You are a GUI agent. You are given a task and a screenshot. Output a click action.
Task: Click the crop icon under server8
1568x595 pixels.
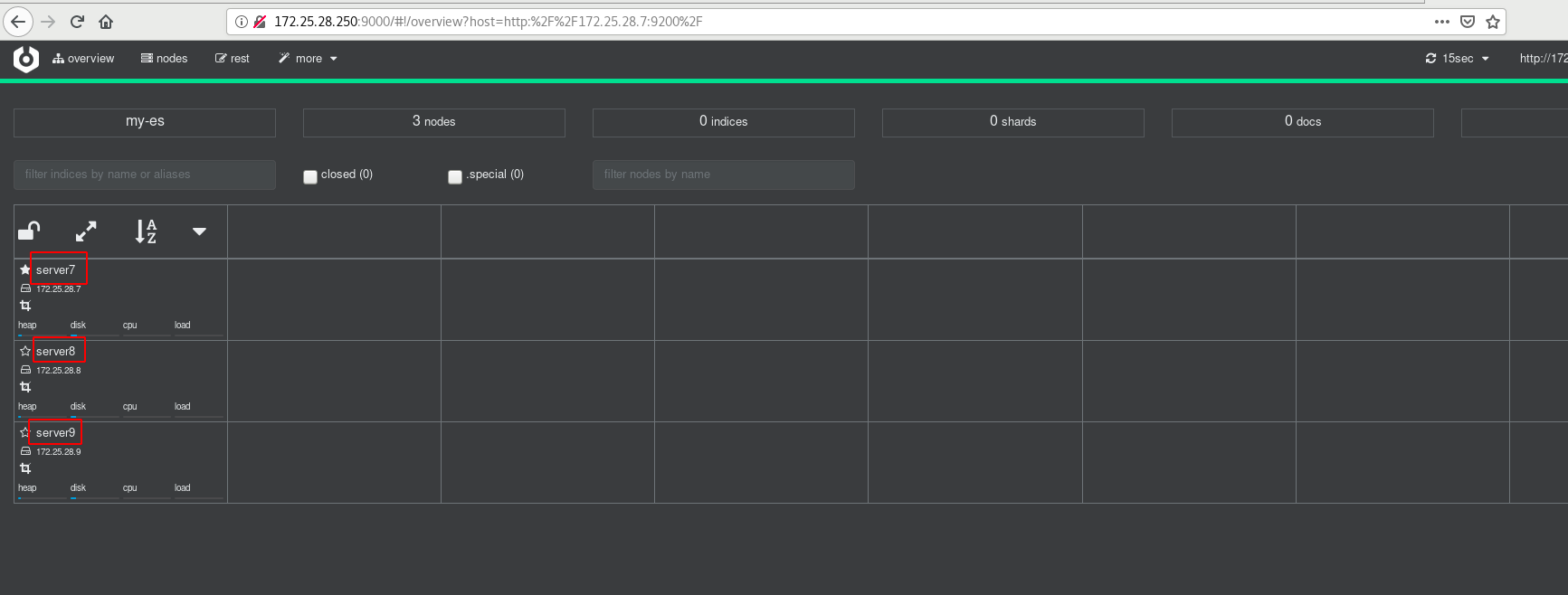click(x=25, y=387)
